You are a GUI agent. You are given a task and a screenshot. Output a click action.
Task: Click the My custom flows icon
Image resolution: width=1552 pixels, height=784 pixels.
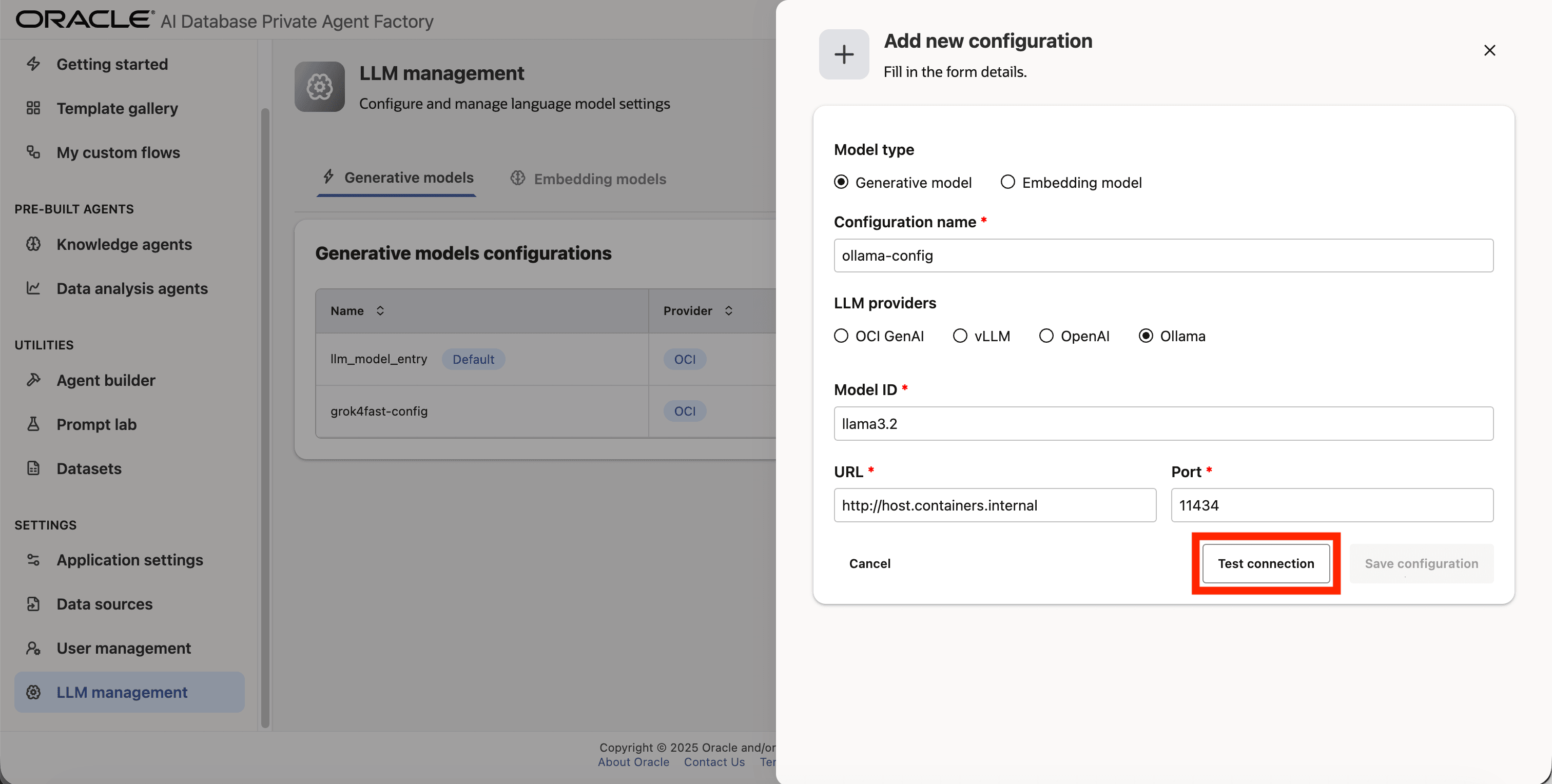point(34,152)
